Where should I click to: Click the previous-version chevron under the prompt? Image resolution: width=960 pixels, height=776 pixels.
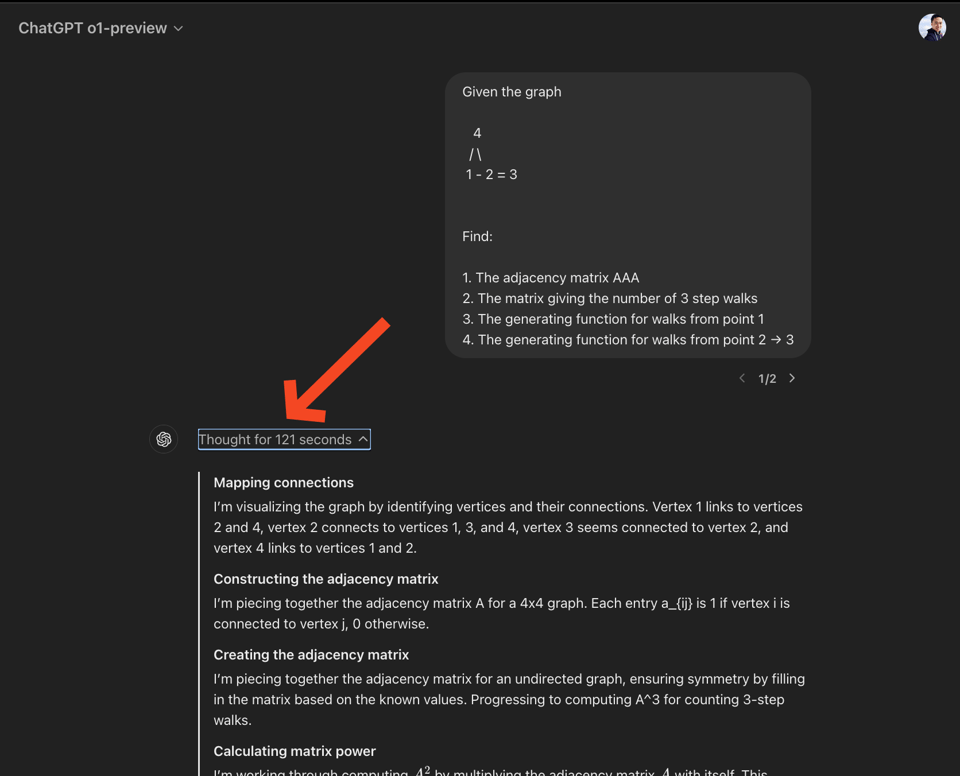pyautogui.click(x=742, y=378)
